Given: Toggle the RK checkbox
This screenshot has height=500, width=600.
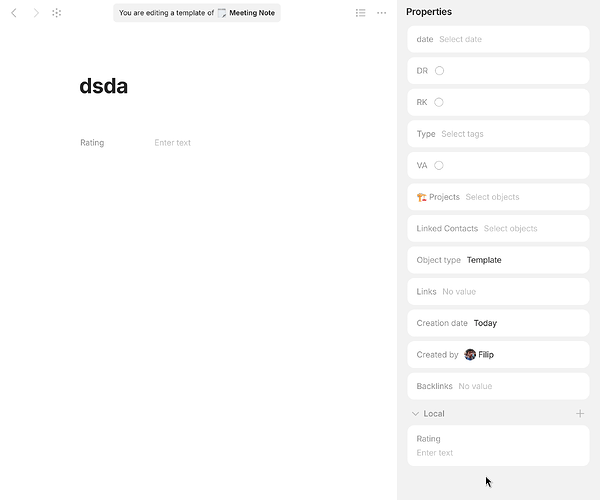Looking at the screenshot, I should click(x=439, y=102).
